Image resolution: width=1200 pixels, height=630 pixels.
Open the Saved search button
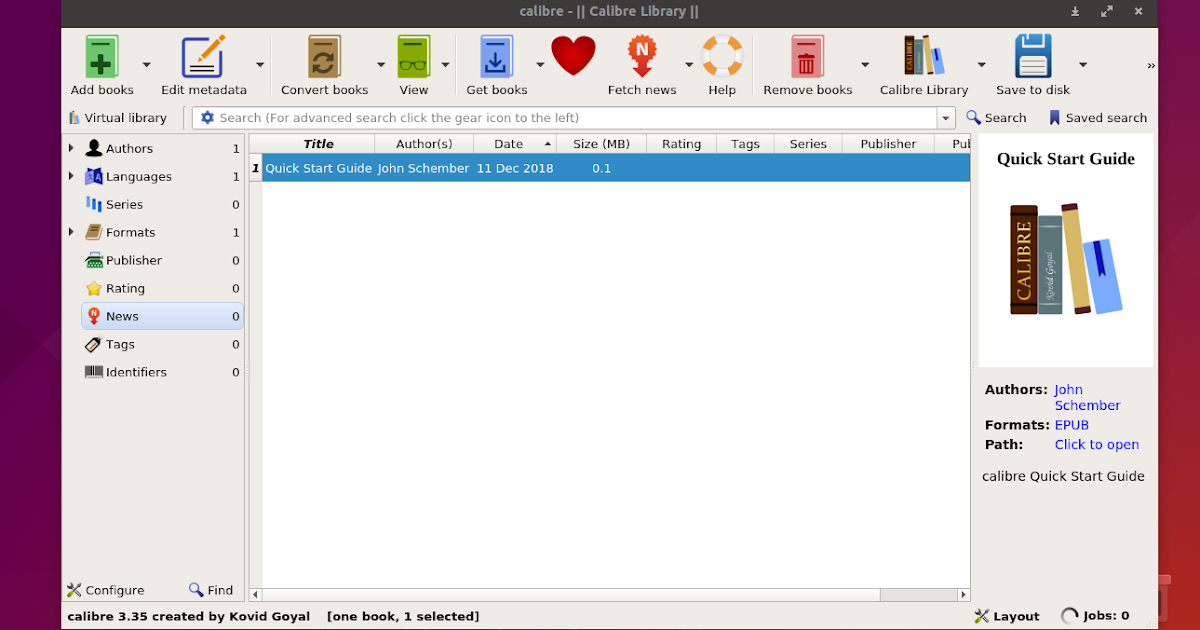1097,118
